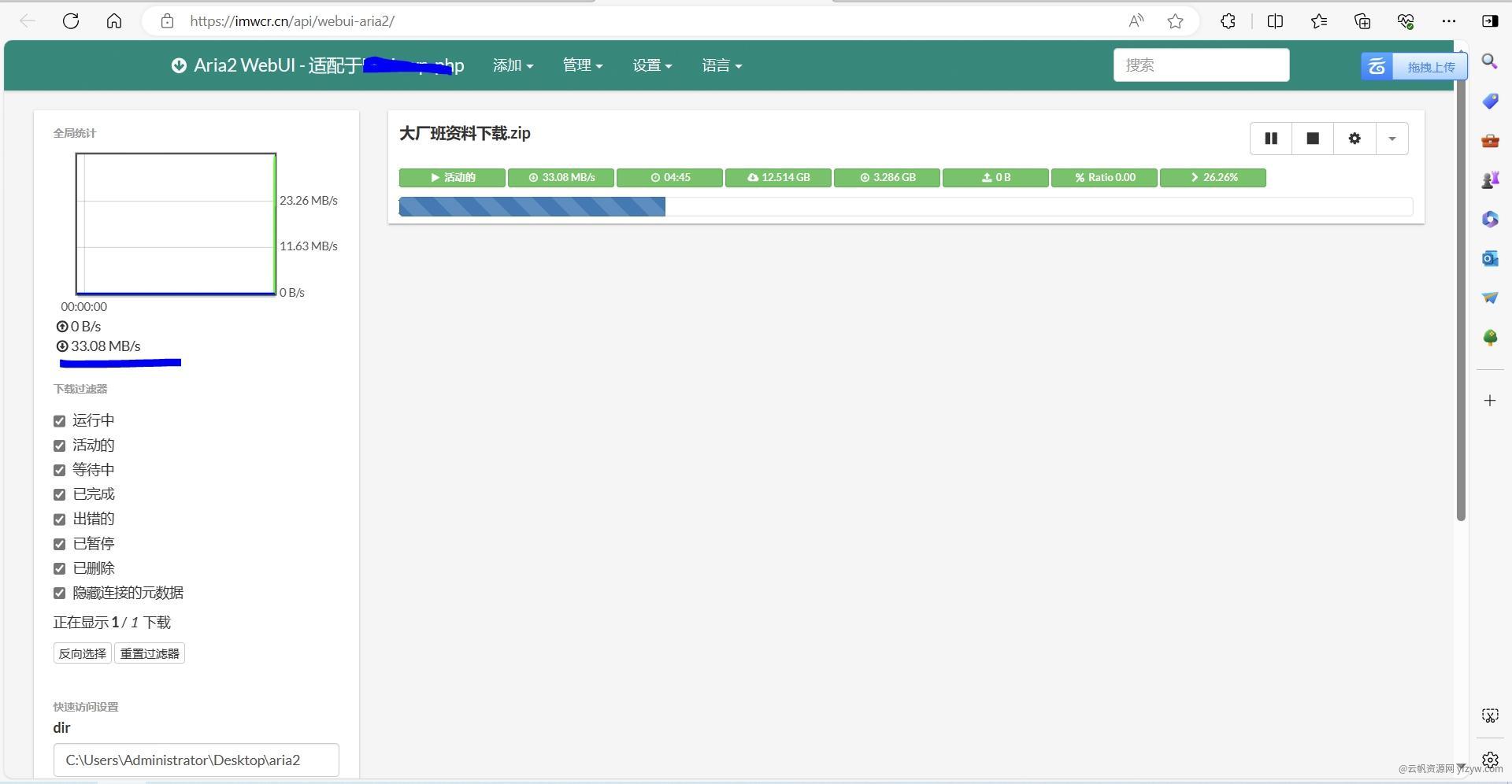Open browser Extensions puzzle icon

pyautogui.click(x=1228, y=21)
